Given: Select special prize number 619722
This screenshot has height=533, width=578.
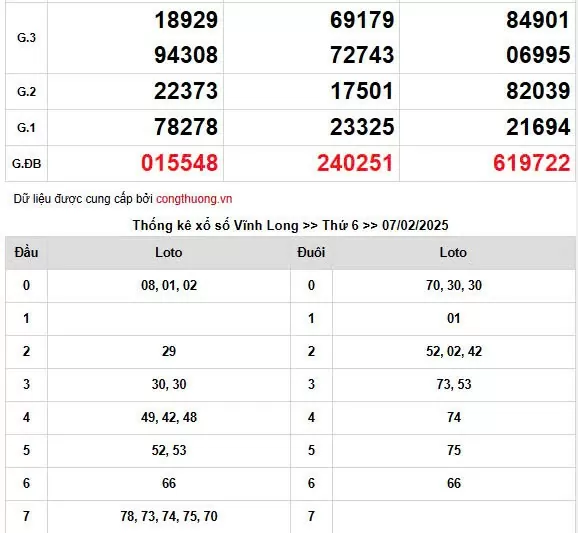Looking at the screenshot, I should pyautogui.click(x=532, y=163).
